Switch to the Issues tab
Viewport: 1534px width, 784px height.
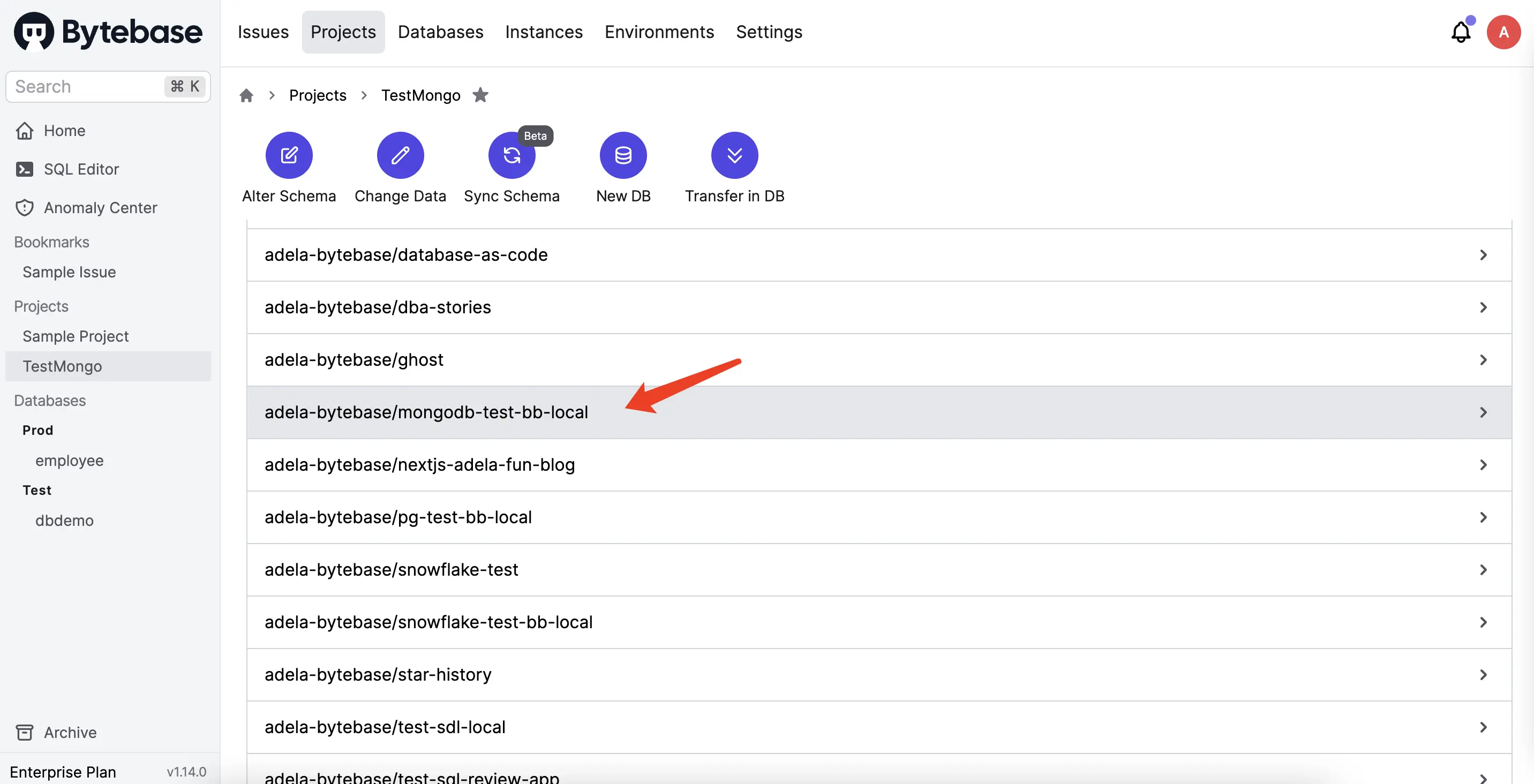[263, 32]
